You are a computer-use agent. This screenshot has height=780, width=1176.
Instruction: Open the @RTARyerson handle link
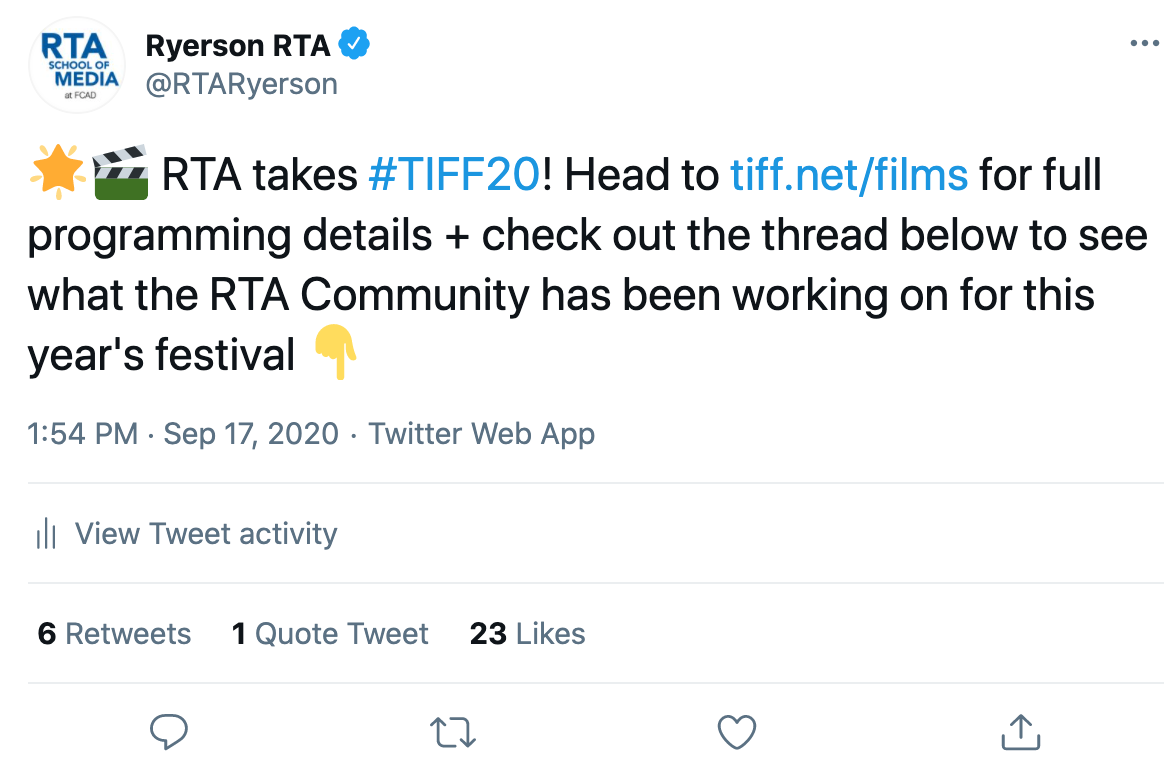(x=241, y=84)
